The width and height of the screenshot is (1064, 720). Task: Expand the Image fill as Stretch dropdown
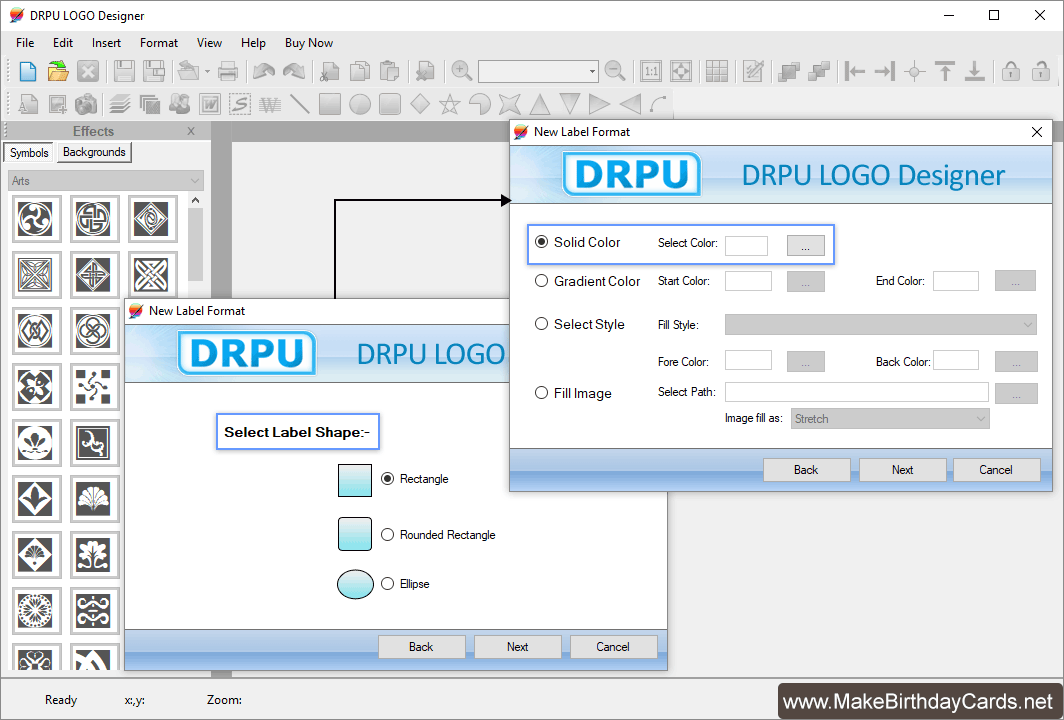click(890, 419)
